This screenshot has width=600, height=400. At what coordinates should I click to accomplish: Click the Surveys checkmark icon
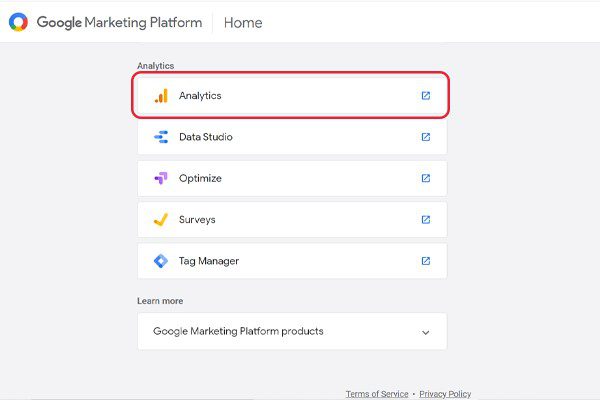point(161,219)
